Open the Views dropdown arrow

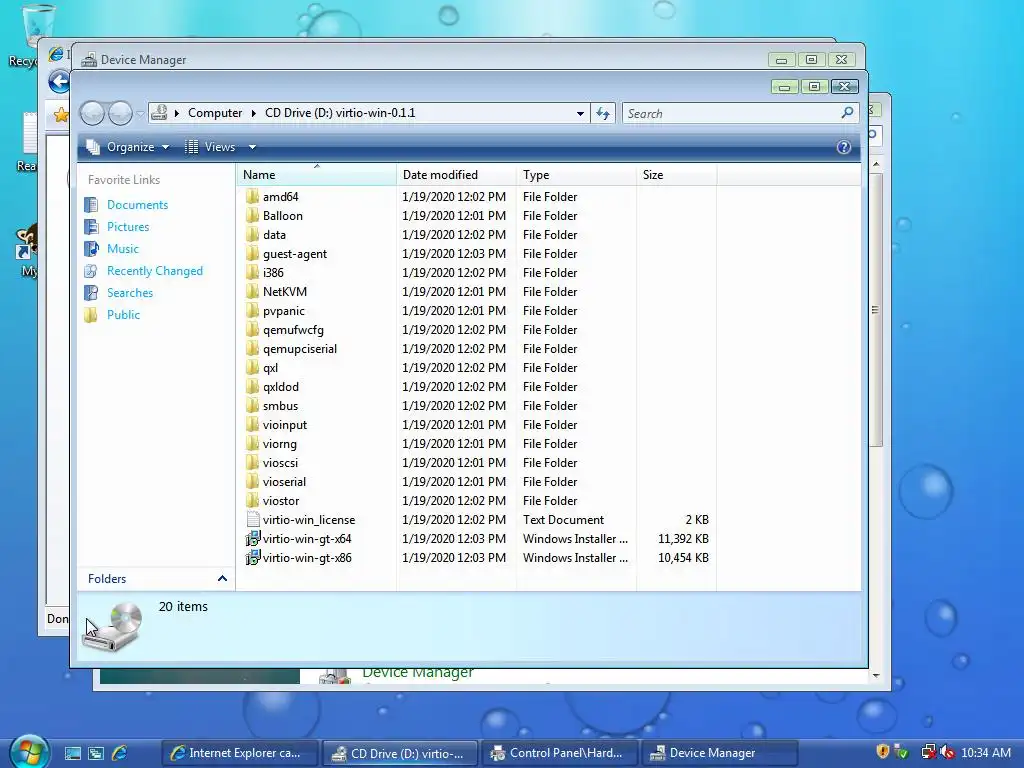tap(252, 147)
